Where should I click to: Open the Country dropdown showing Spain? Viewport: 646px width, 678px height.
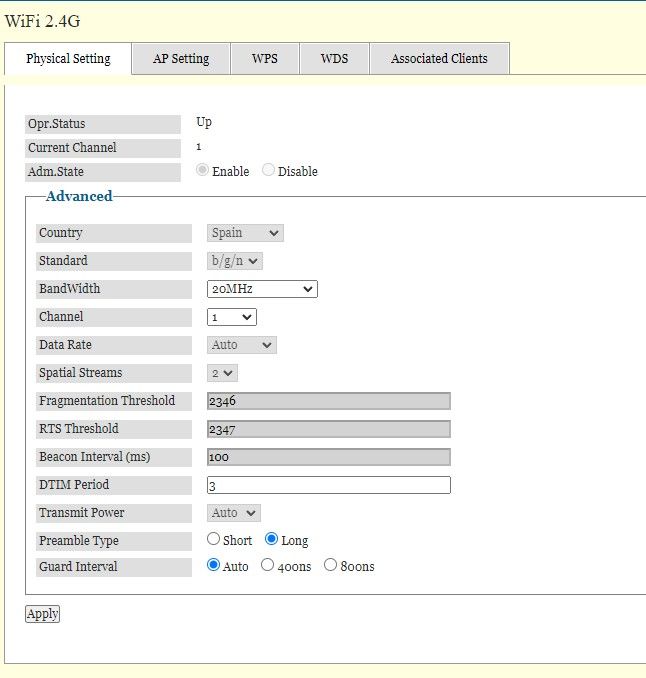click(245, 233)
